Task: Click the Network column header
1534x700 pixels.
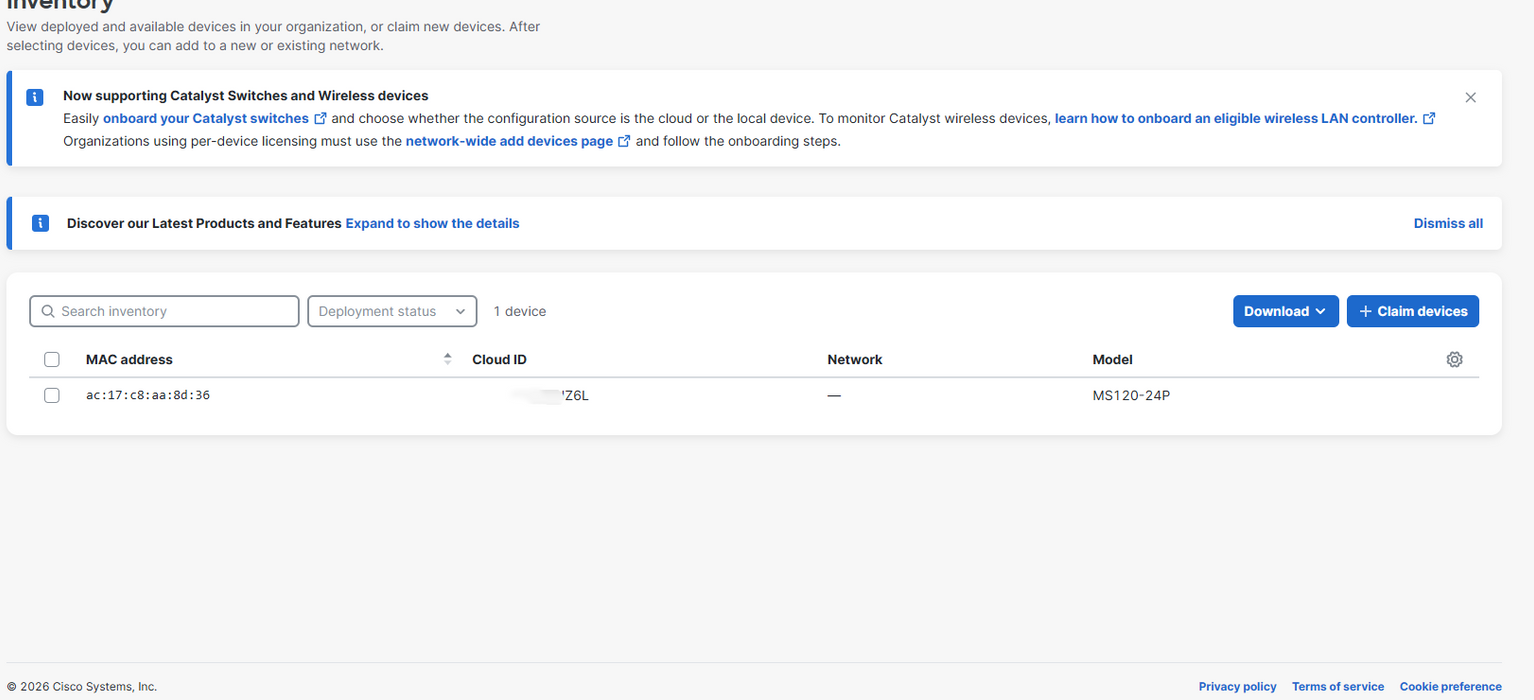Action: point(855,359)
